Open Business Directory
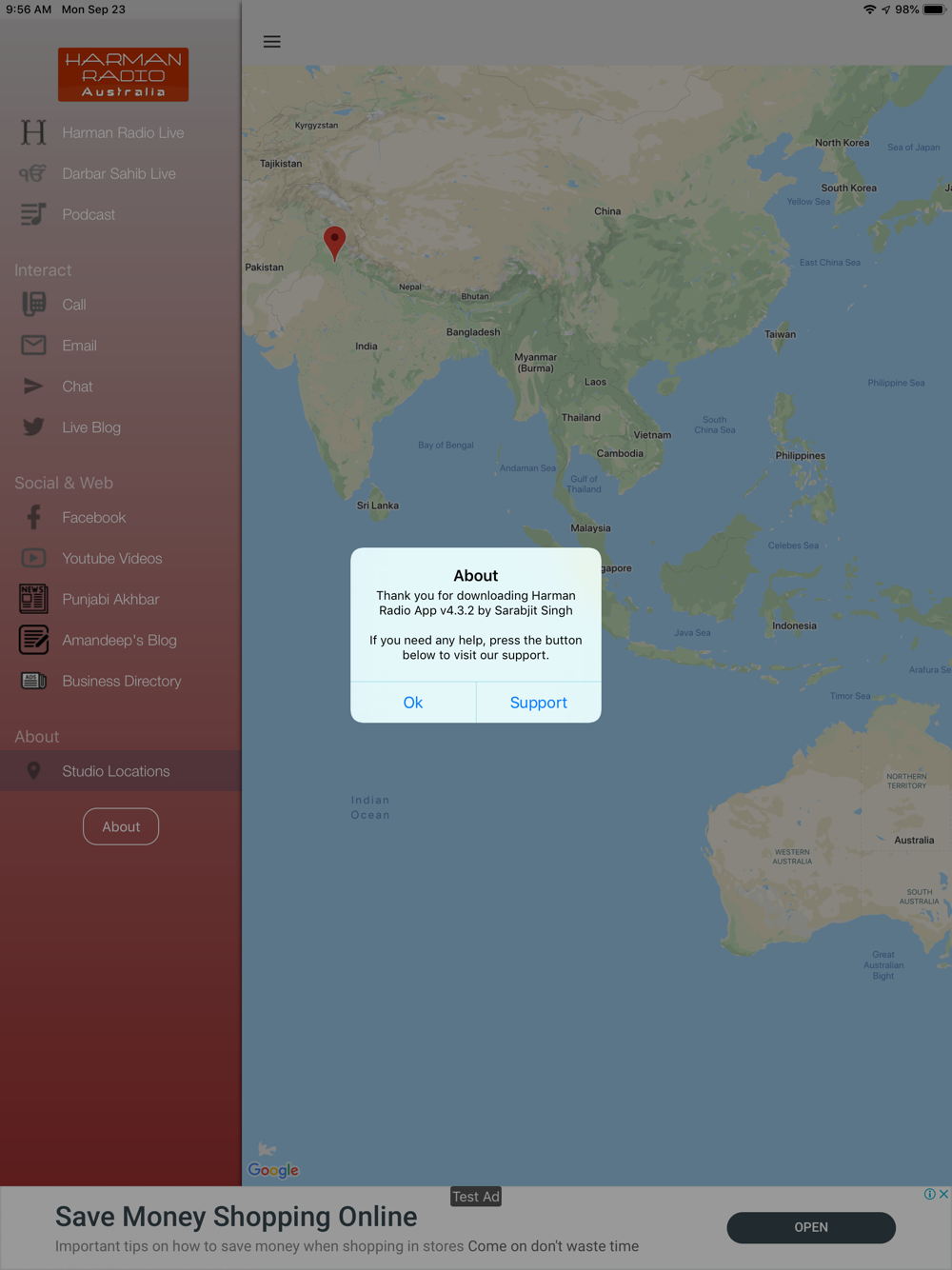This screenshot has height=1270, width=952. coord(121,682)
